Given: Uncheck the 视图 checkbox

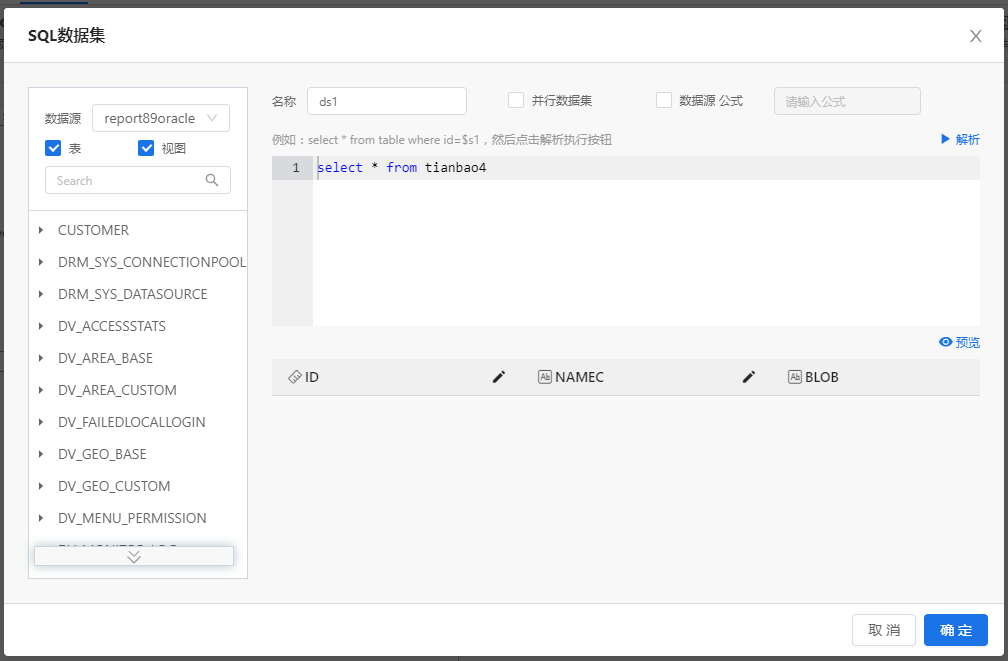Looking at the screenshot, I should click(146, 149).
